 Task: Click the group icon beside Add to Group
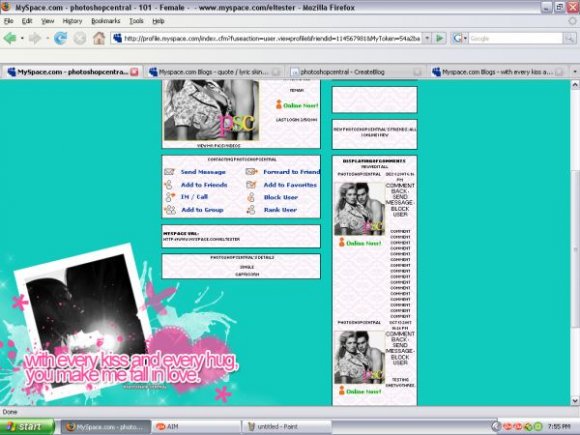pos(170,210)
